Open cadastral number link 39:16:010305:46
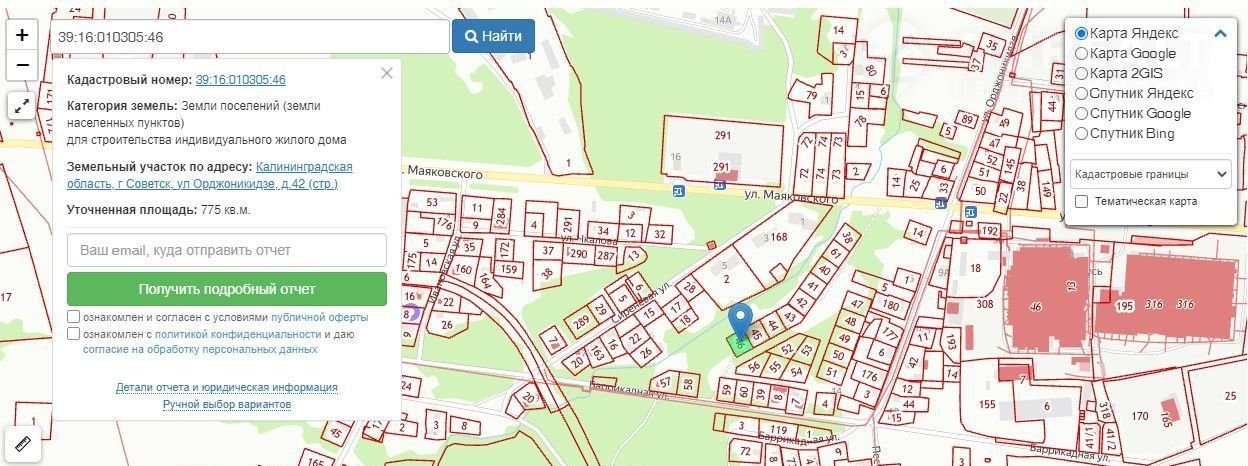The width and height of the screenshot is (1248, 466). (241, 79)
